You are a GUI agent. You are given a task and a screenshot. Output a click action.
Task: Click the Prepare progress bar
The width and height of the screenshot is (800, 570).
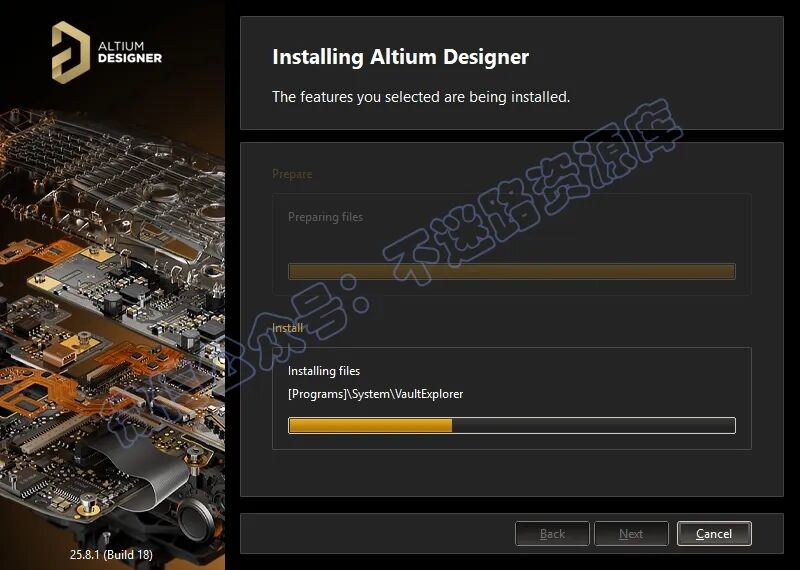tap(512, 271)
